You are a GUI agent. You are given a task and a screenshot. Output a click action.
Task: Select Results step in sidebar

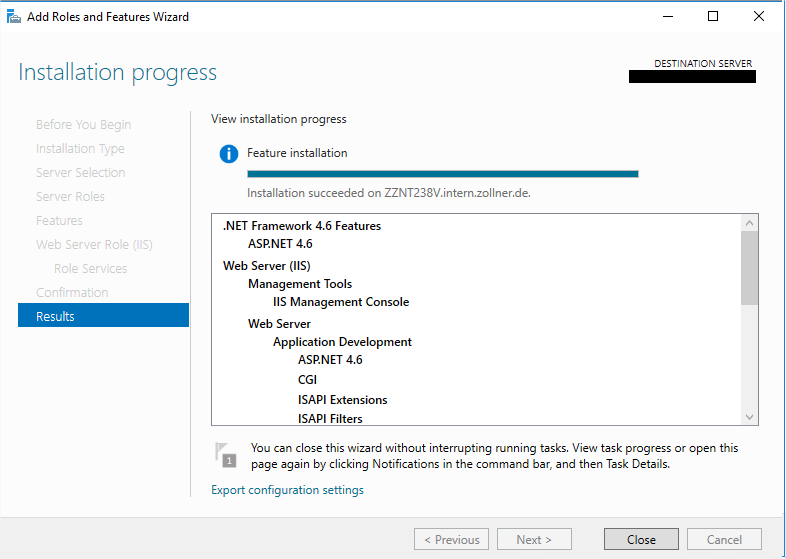click(103, 316)
